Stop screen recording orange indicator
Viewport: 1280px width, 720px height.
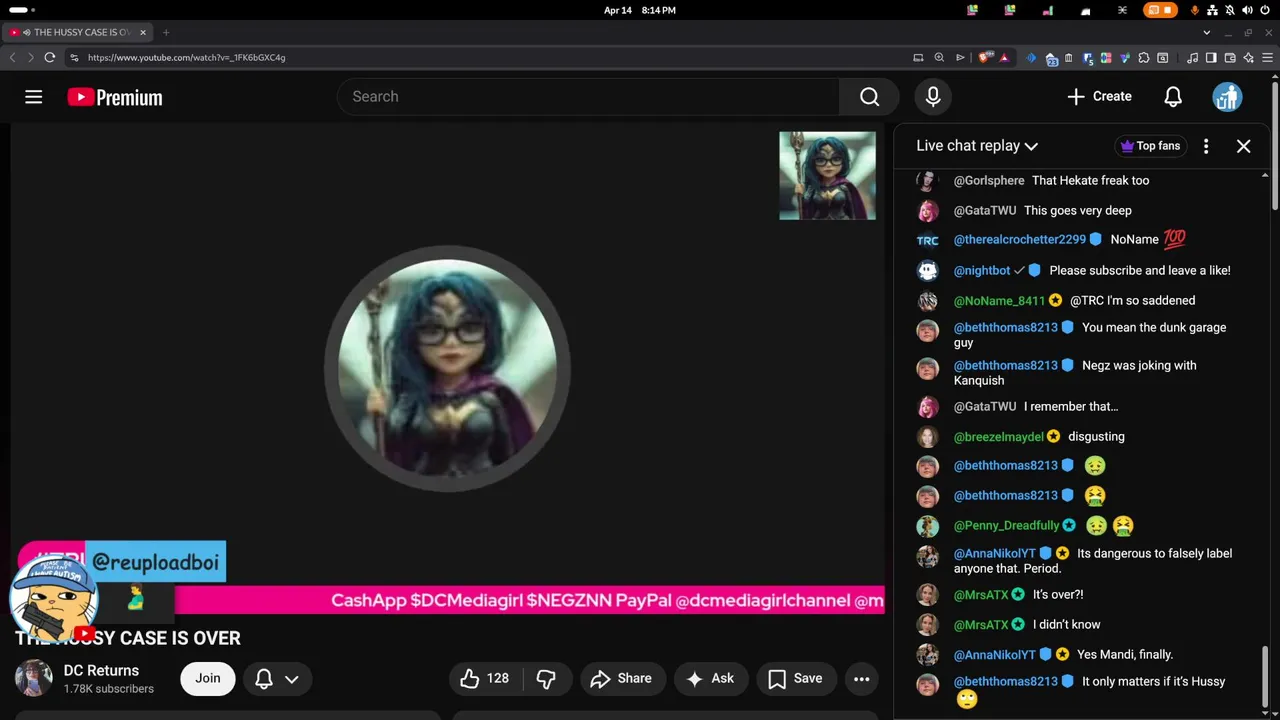point(1161,10)
